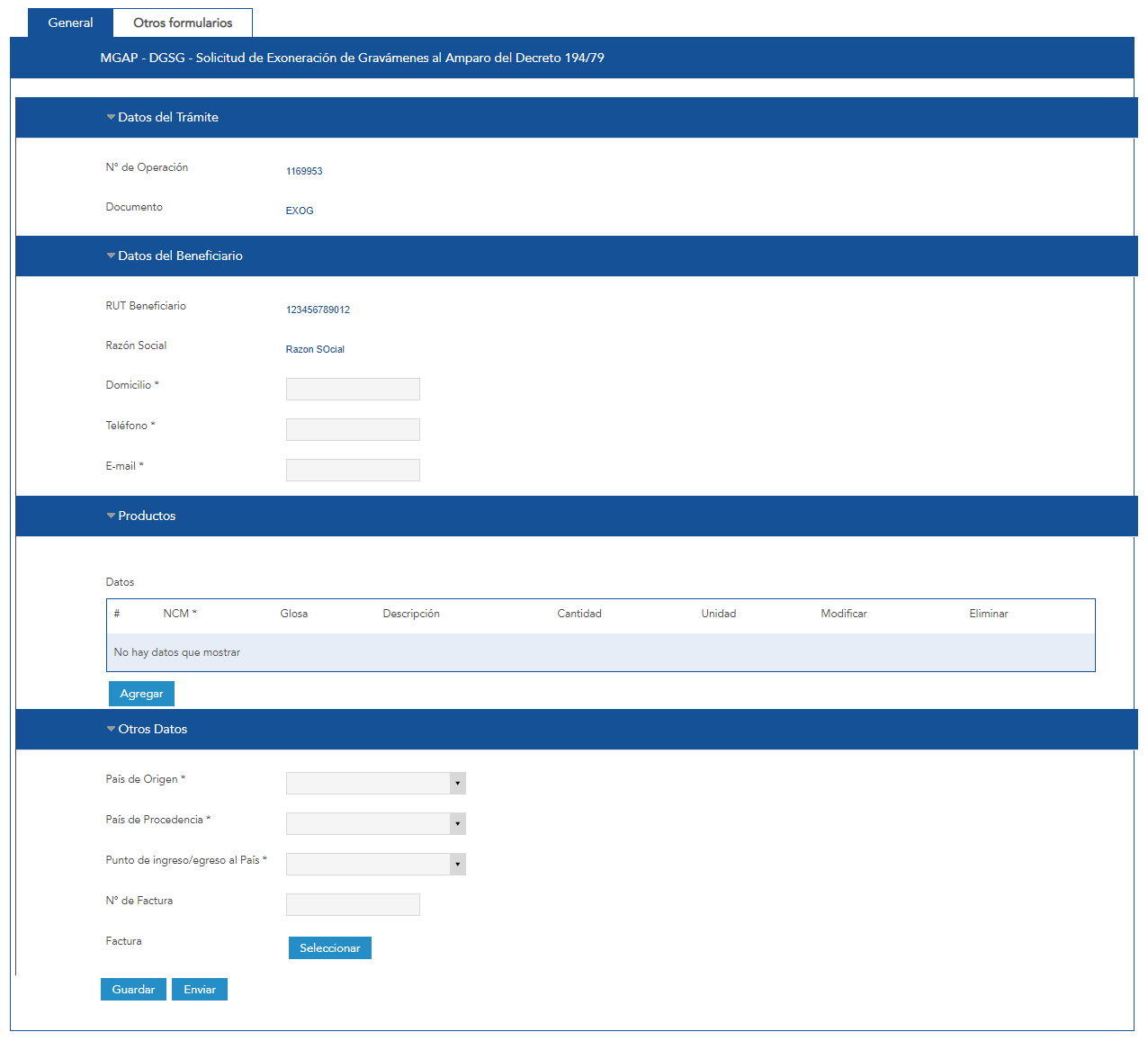Expand the País de Procedencia dropdown
This screenshot has width=1148, height=1050.
point(375,823)
